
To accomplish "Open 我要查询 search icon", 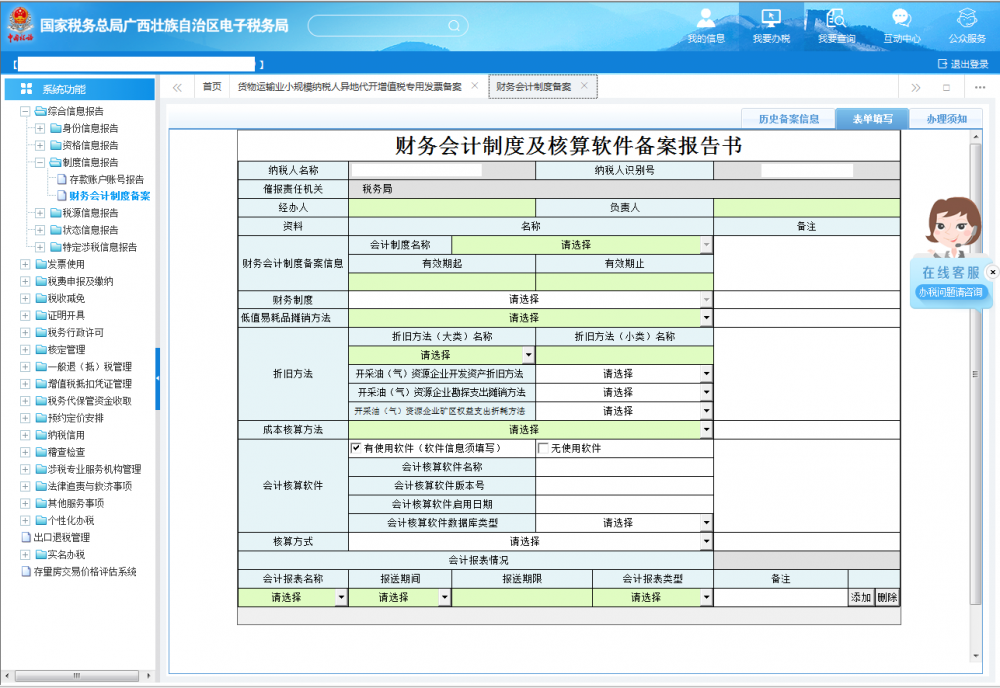I will [836, 19].
